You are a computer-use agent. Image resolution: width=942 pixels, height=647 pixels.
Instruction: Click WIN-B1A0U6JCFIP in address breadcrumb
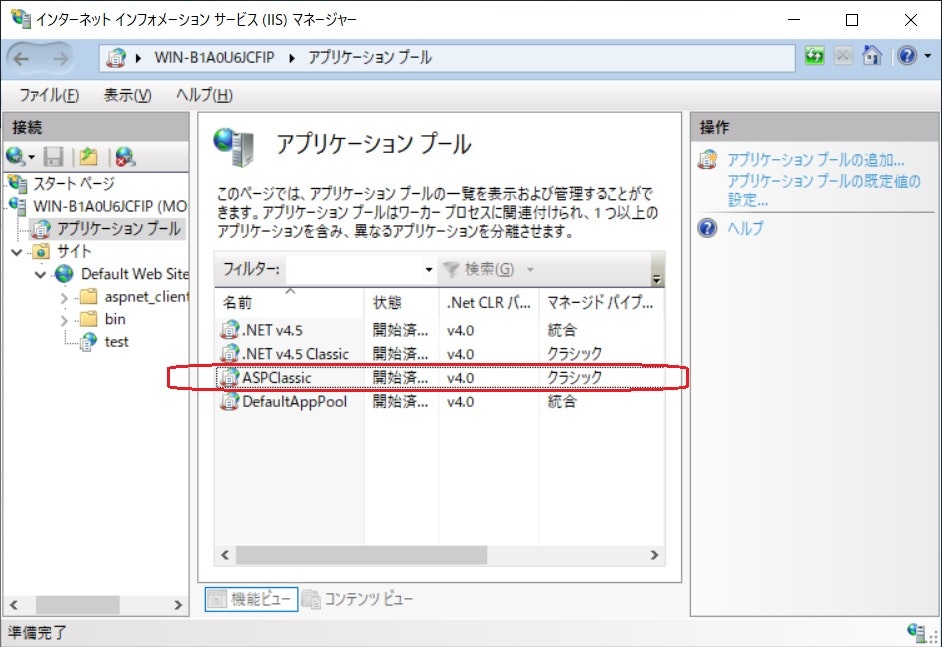[214, 58]
